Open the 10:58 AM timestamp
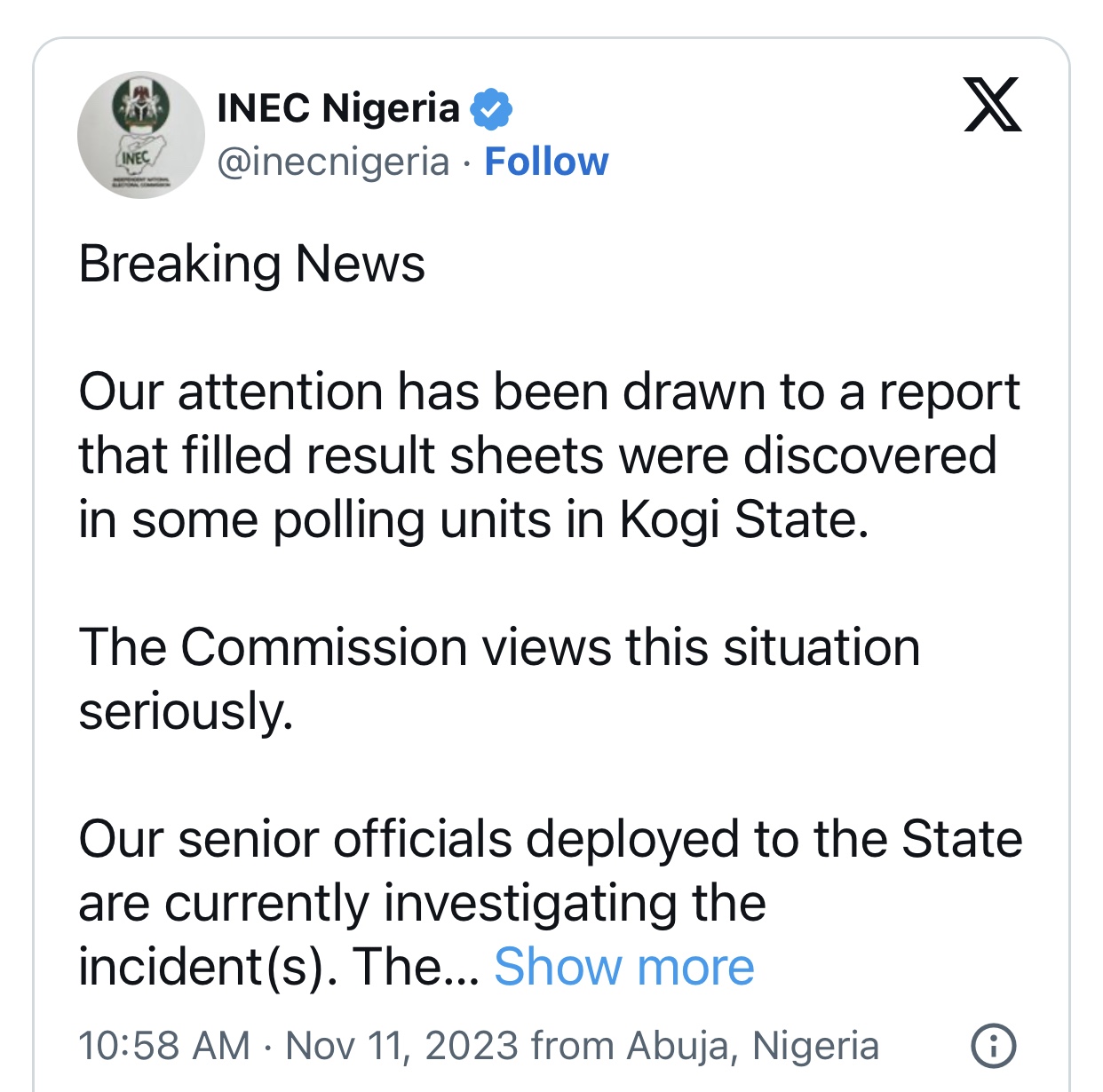 coord(164,1046)
